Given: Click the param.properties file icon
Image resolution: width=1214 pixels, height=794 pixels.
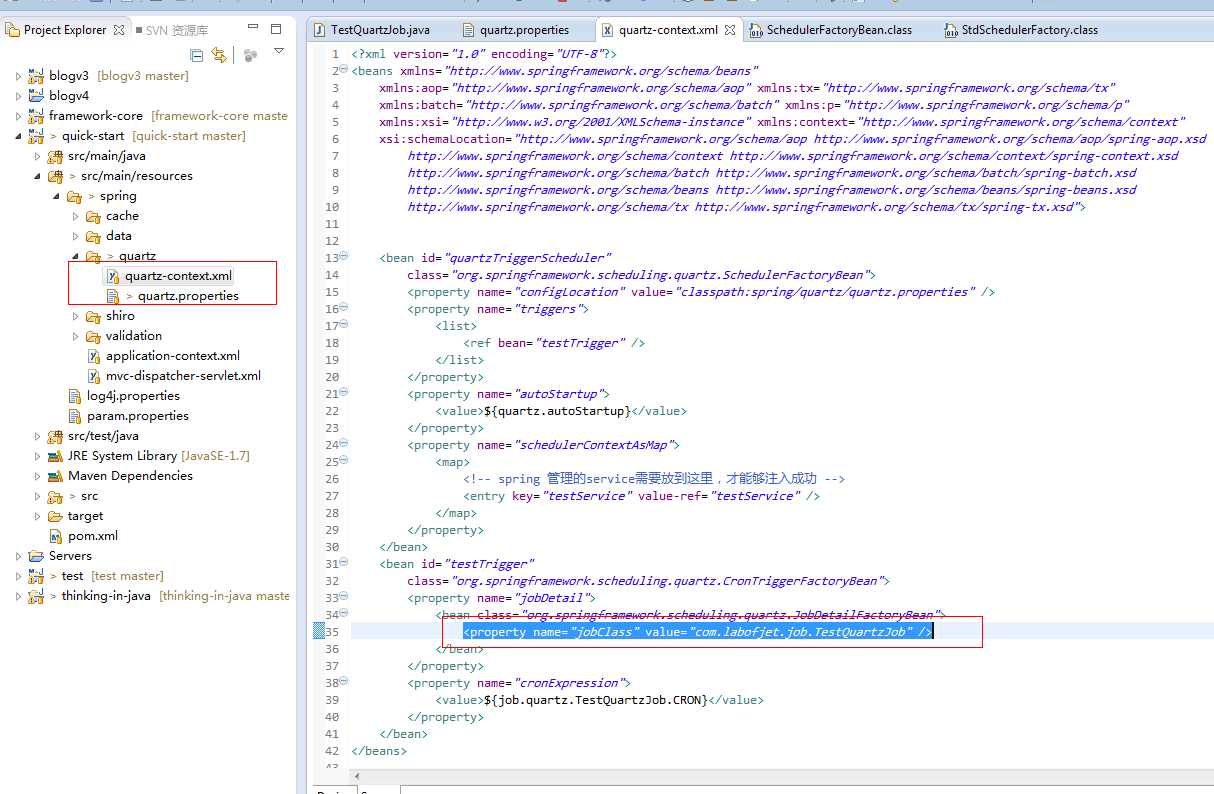Looking at the screenshot, I should [75, 416].
